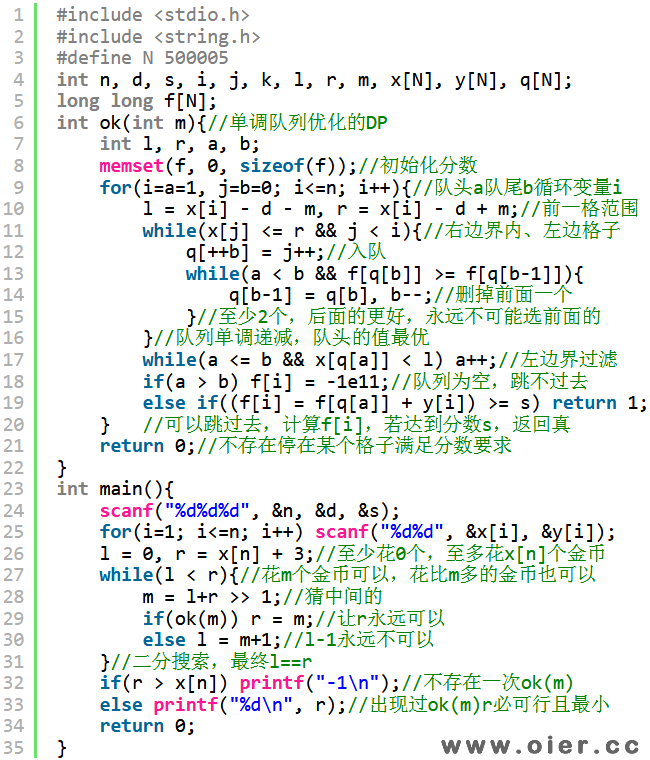Screen dimensions: 650x760
Task: Place cursor on int main() line
Action: point(115,488)
